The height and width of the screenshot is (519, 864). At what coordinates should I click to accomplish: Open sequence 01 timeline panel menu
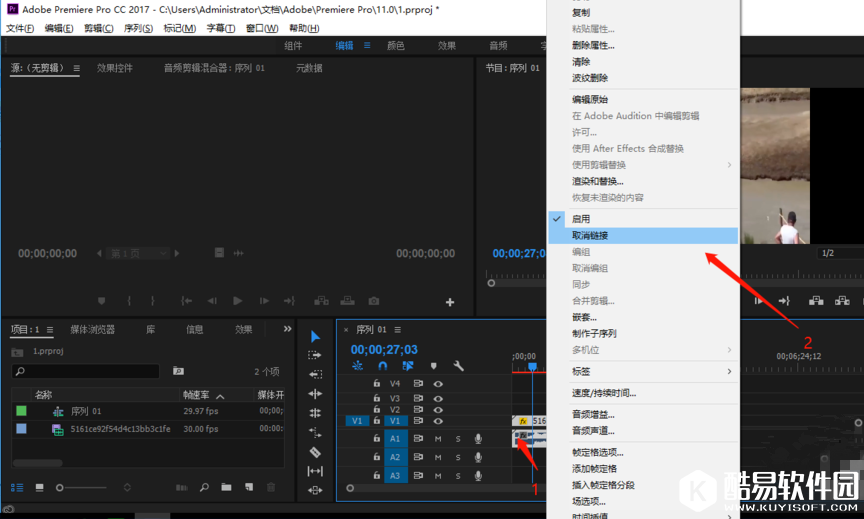click(x=397, y=329)
